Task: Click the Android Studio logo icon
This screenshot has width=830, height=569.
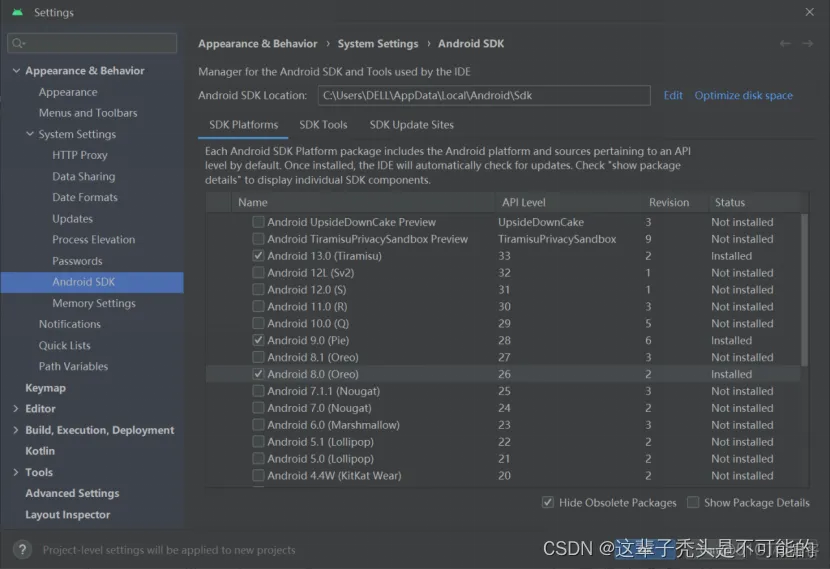Action: (x=17, y=12)
